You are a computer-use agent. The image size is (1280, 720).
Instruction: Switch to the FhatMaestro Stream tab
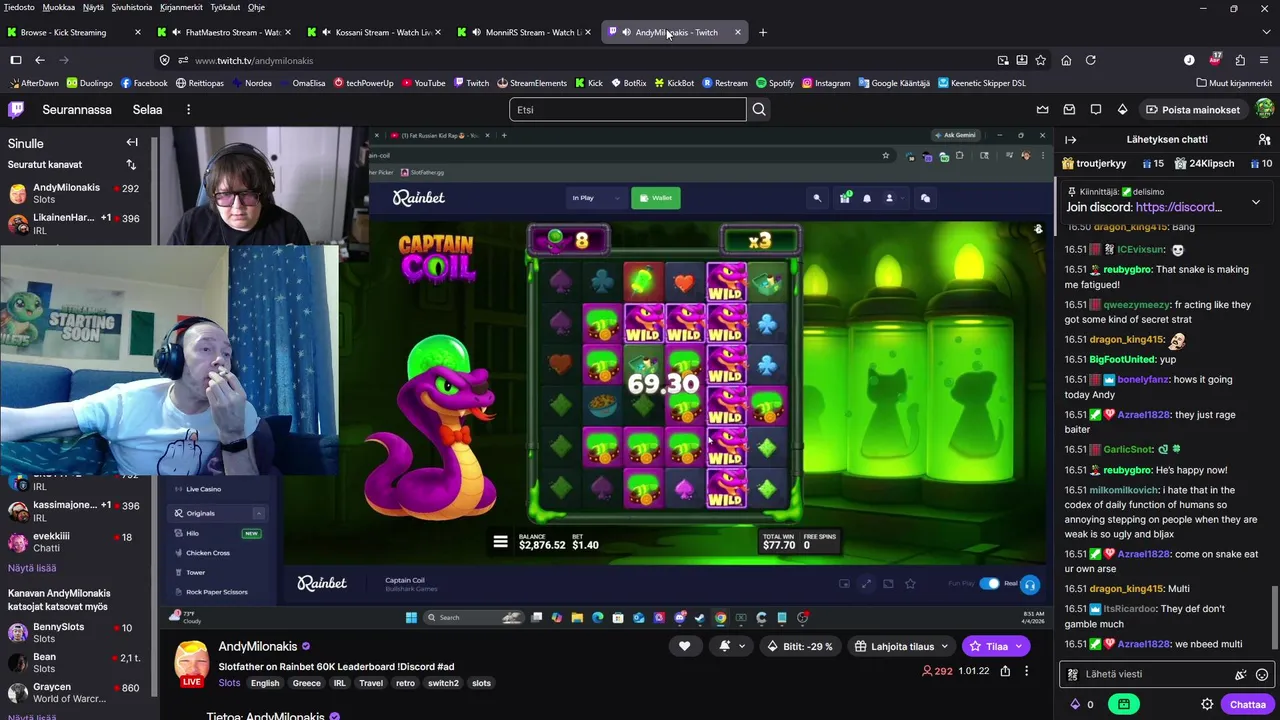click(x=227, y=32)
